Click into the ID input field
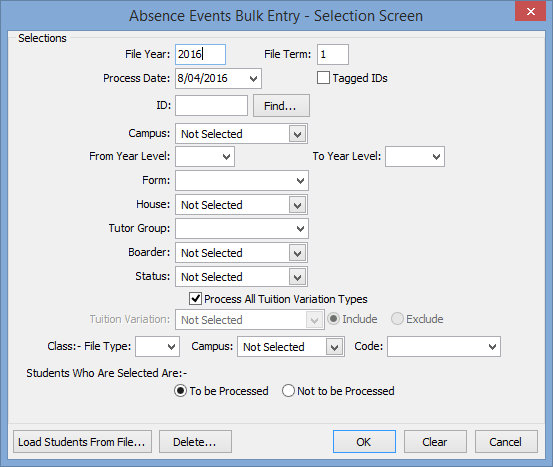Image resolution: width=553 pixels, height=467 pixels. coord(211,105)
